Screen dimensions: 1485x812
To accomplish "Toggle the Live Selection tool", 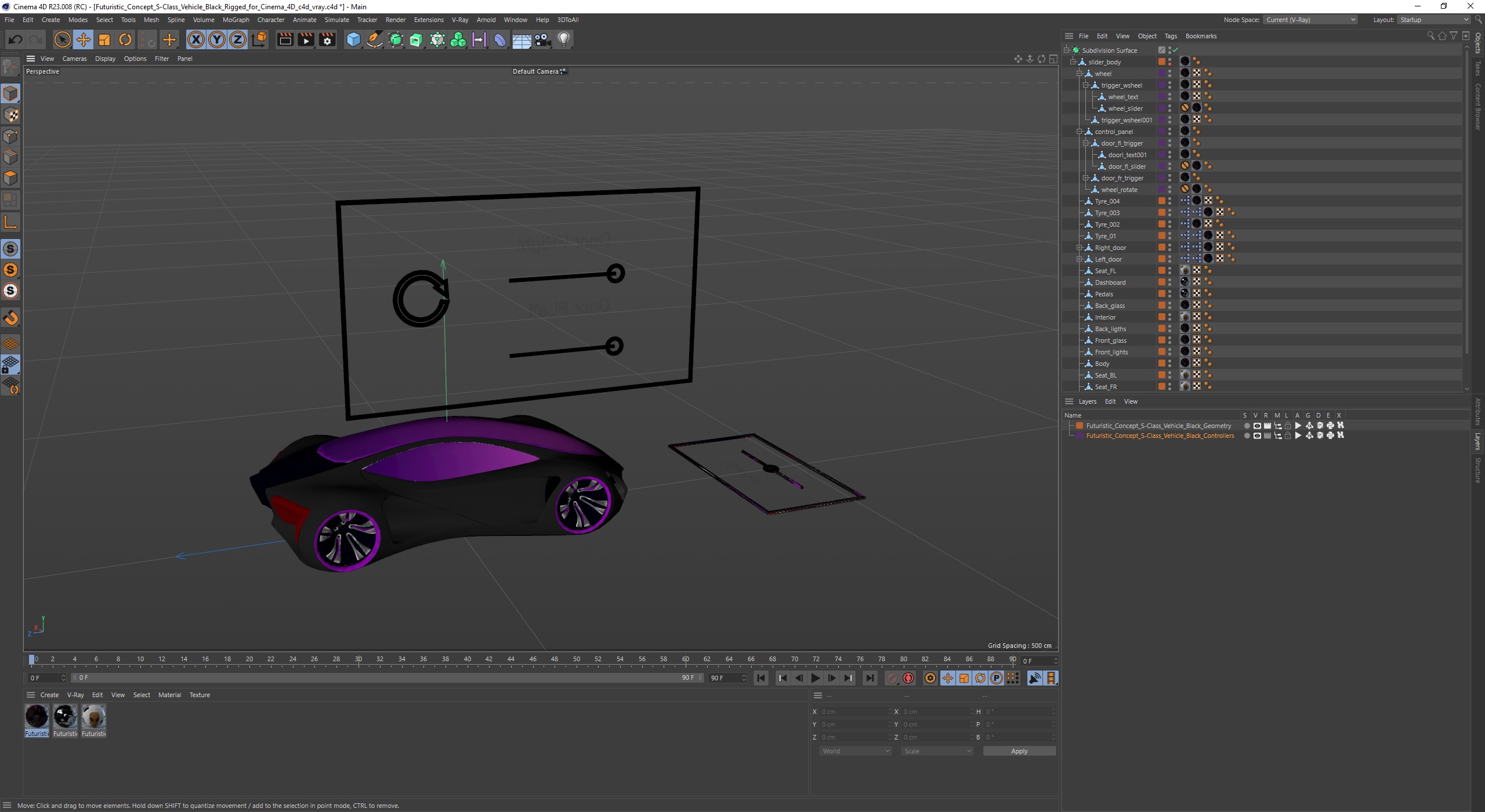I will 63,39.
